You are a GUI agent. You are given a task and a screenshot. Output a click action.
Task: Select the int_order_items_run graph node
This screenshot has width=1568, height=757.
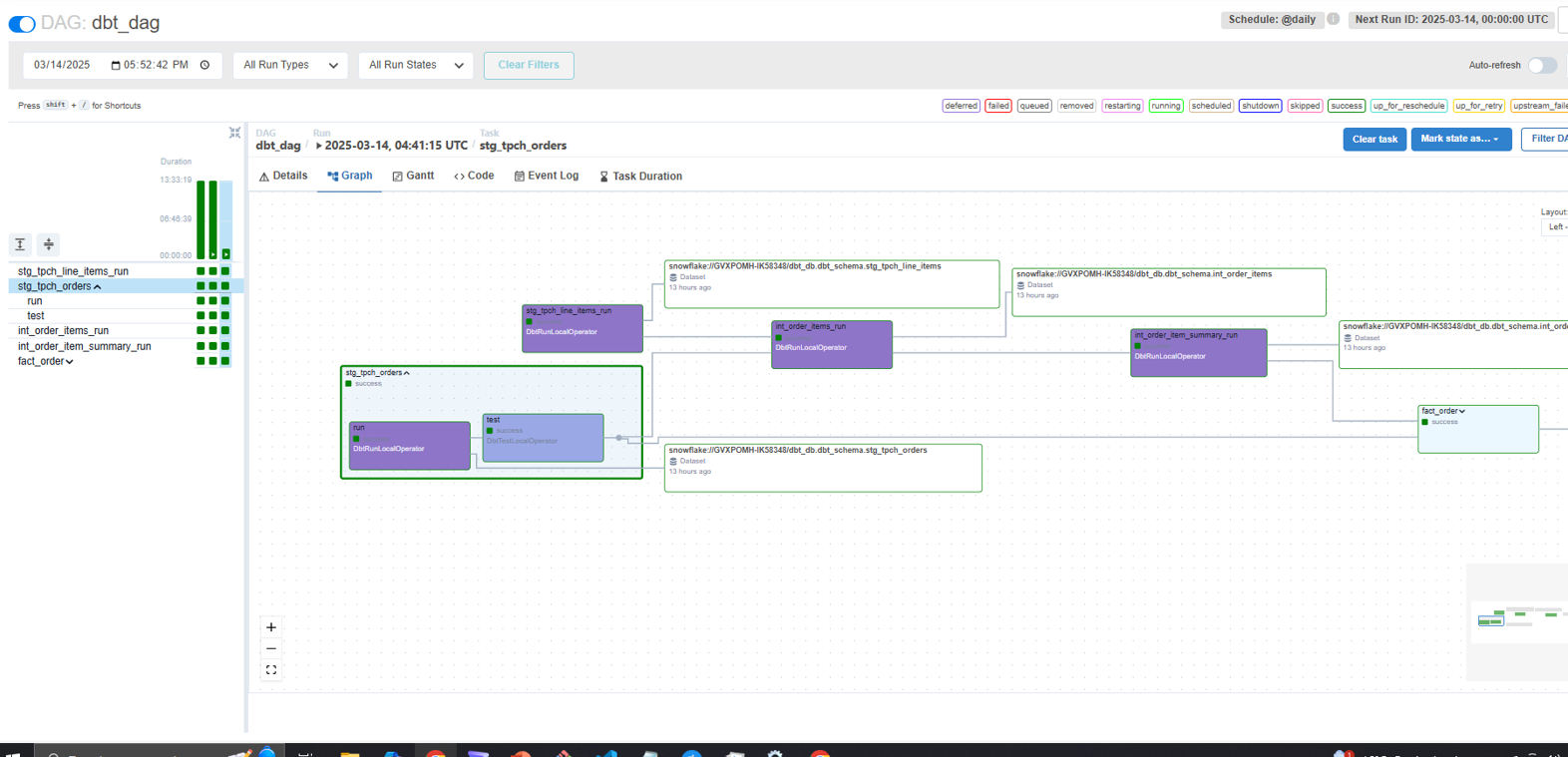[831, 345]
